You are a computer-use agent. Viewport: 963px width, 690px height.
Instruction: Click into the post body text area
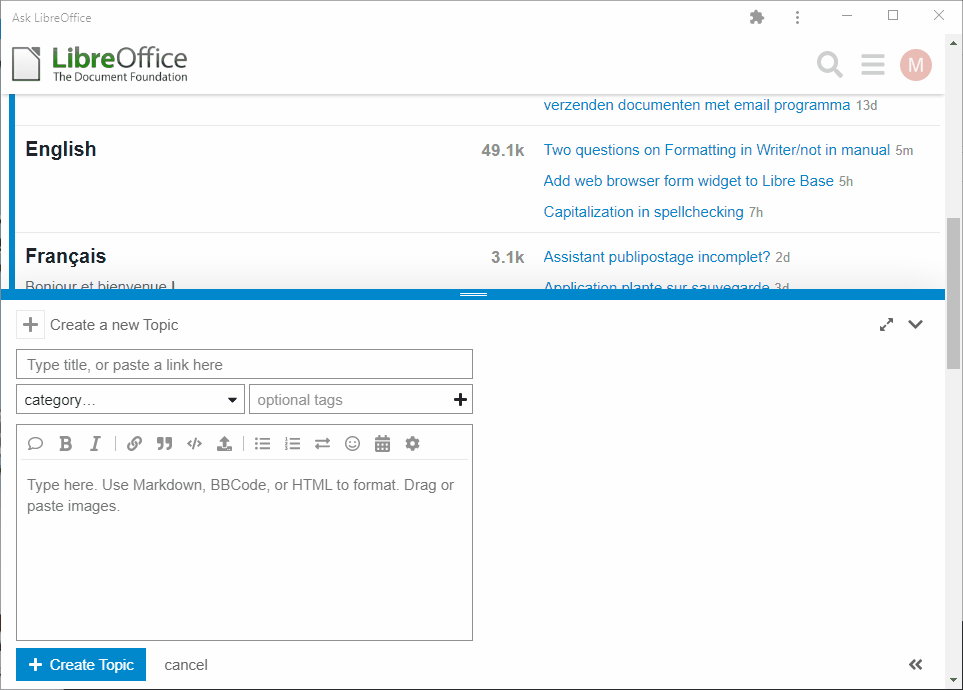tap(244, 550)
